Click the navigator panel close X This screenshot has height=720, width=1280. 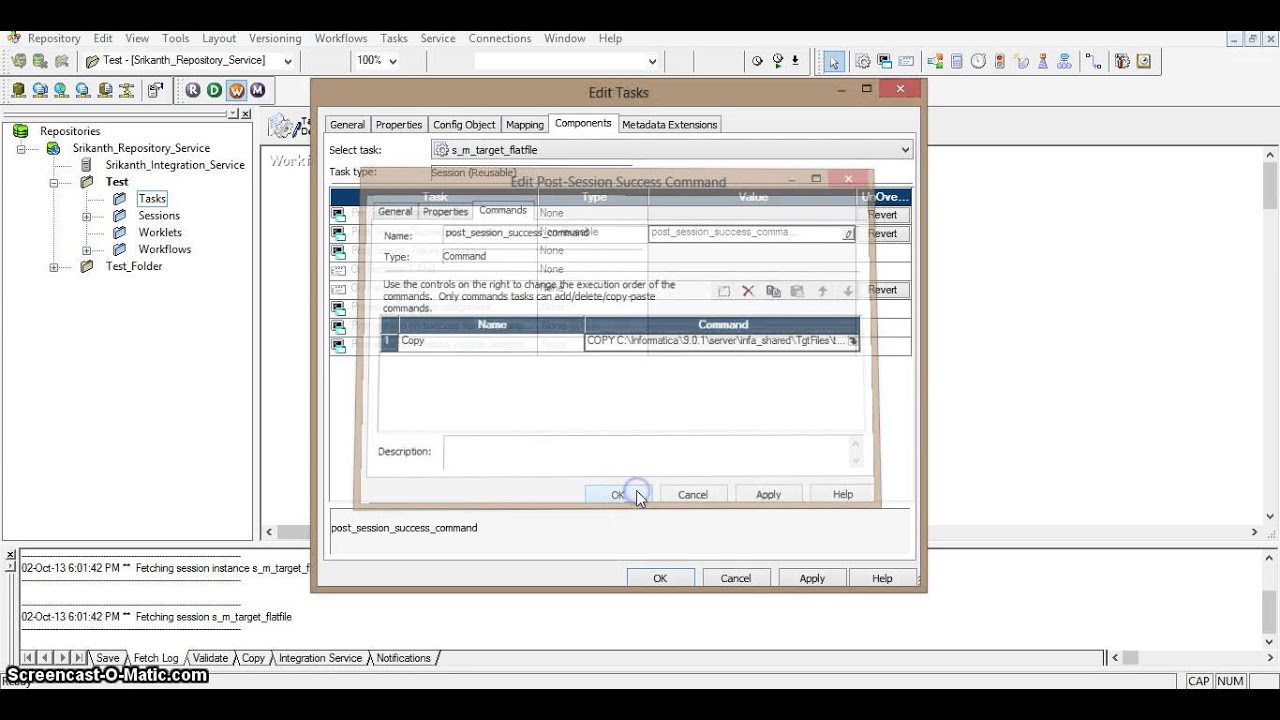246,114
